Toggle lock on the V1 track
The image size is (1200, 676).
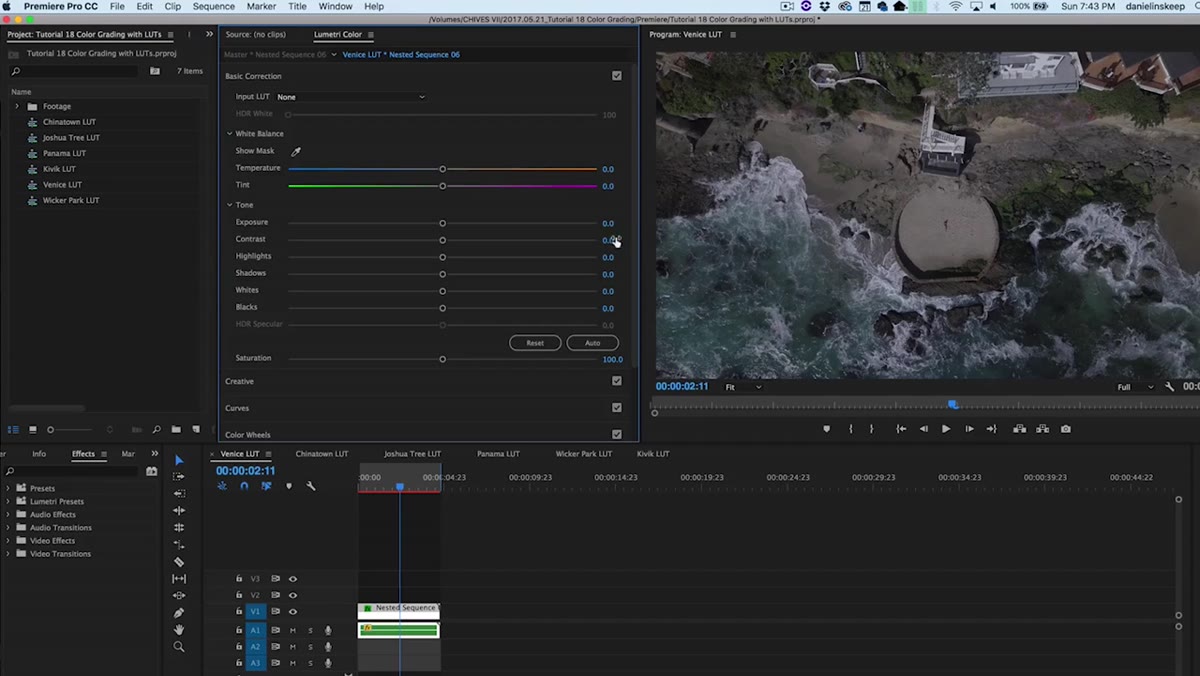239,611
